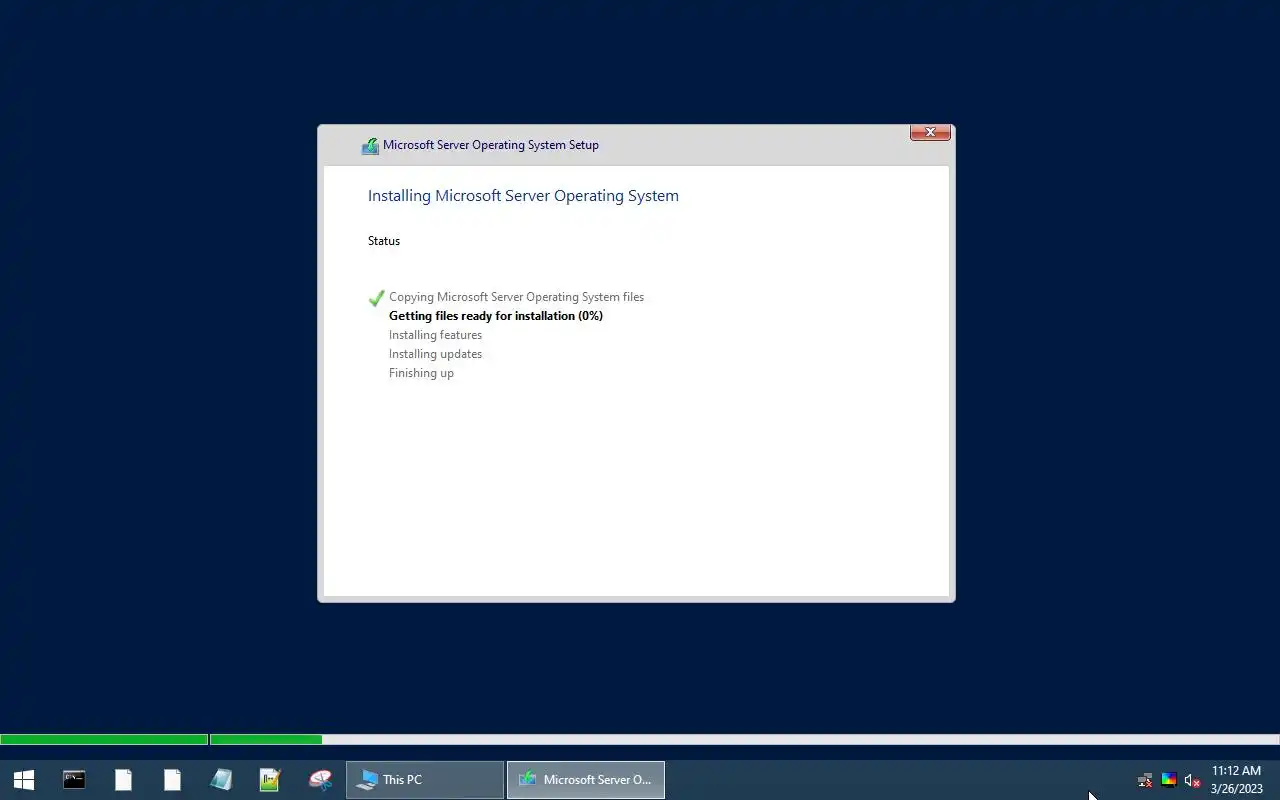This screenshot has height=800, width=1280.
Task: Click the "Finishing up" step
Action: [x=421, y=373]
